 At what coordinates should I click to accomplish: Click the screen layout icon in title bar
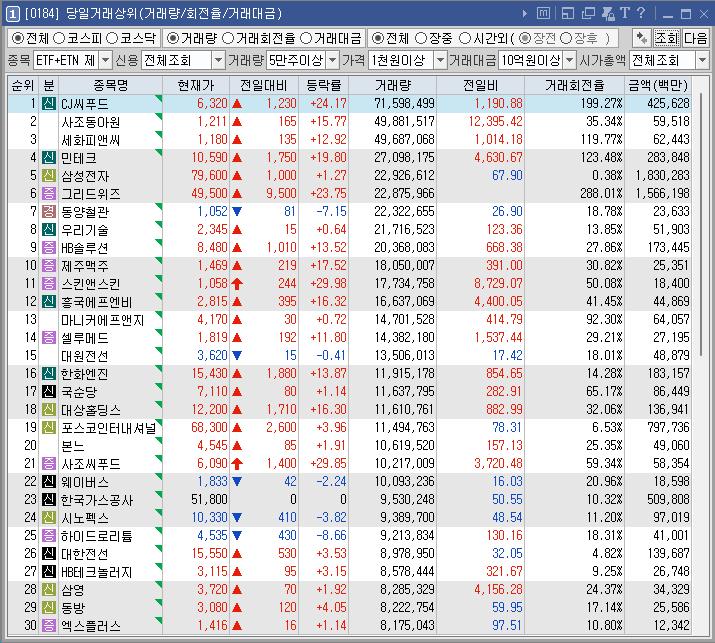tap(568, 14)
